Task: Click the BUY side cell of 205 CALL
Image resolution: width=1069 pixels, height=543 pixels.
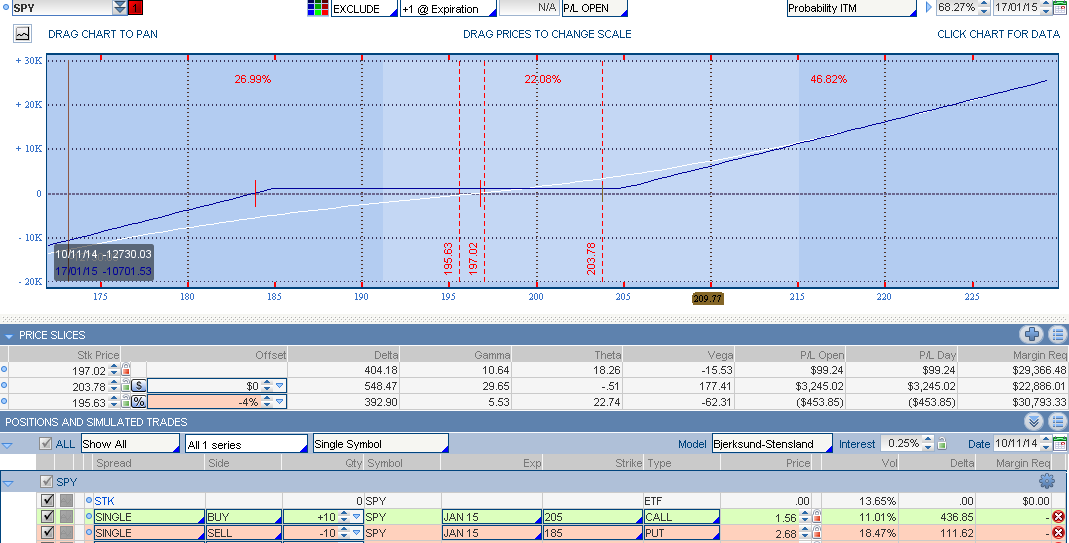Action: pos(242,517)
